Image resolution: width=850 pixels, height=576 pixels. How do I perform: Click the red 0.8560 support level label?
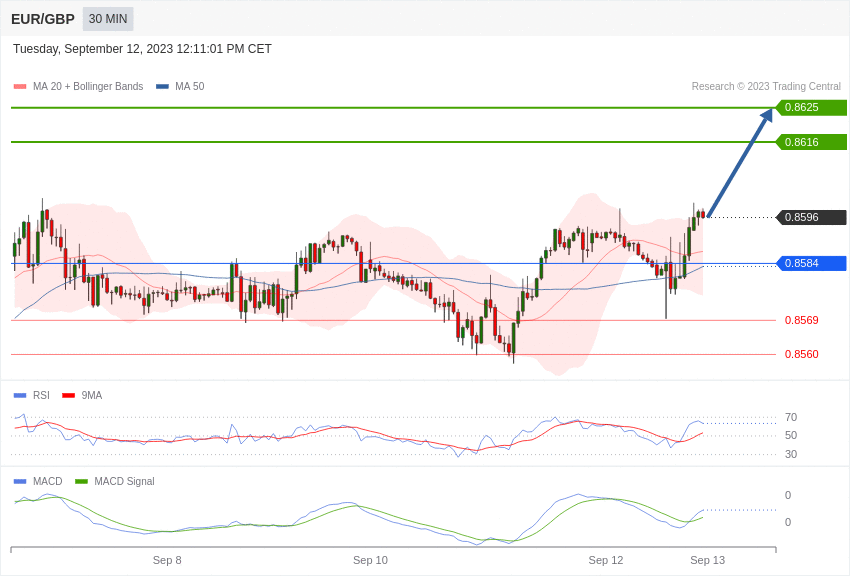802,354
